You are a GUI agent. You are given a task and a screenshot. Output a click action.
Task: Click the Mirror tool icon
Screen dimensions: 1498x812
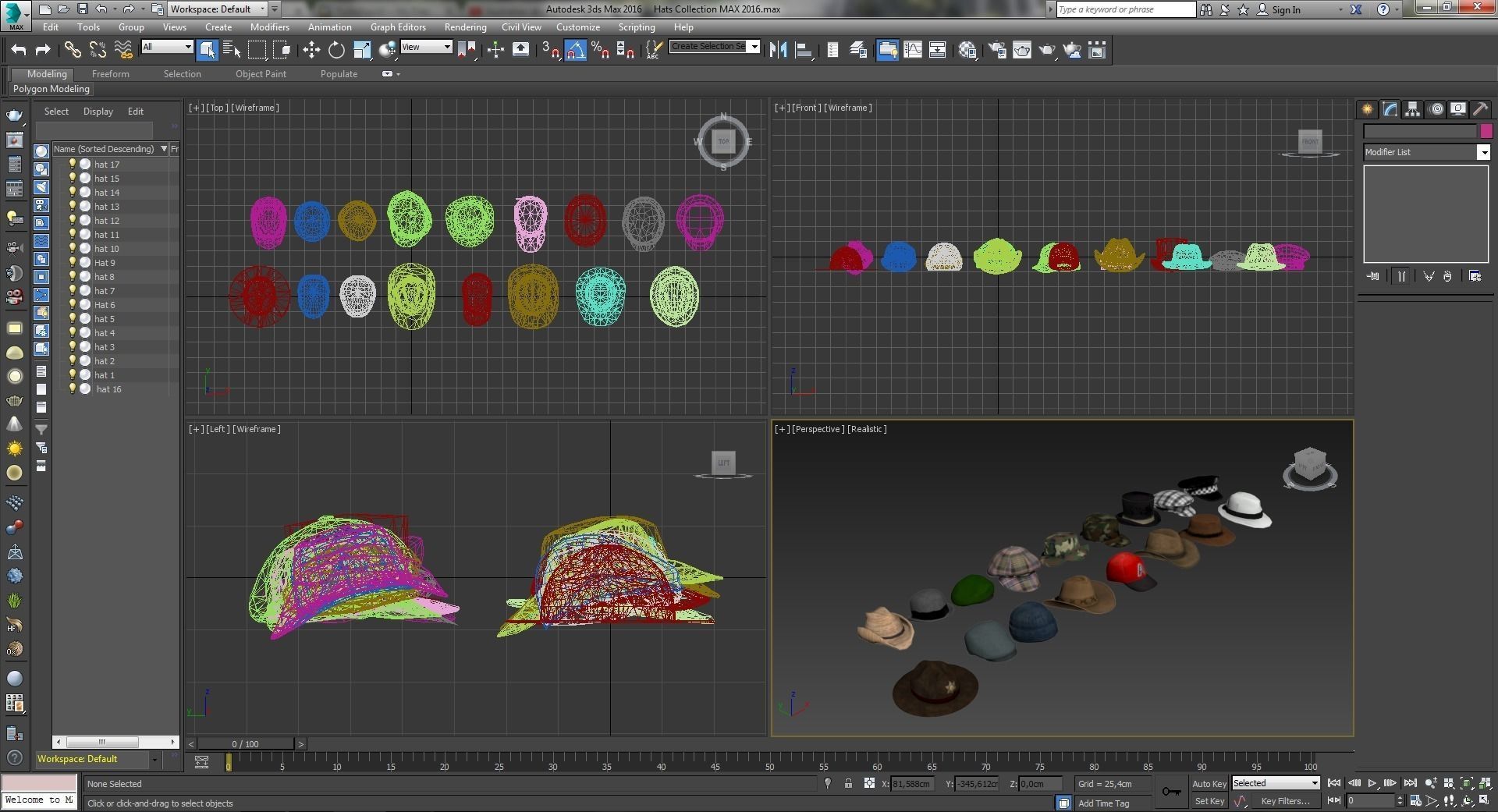click(x=778, y=50)
